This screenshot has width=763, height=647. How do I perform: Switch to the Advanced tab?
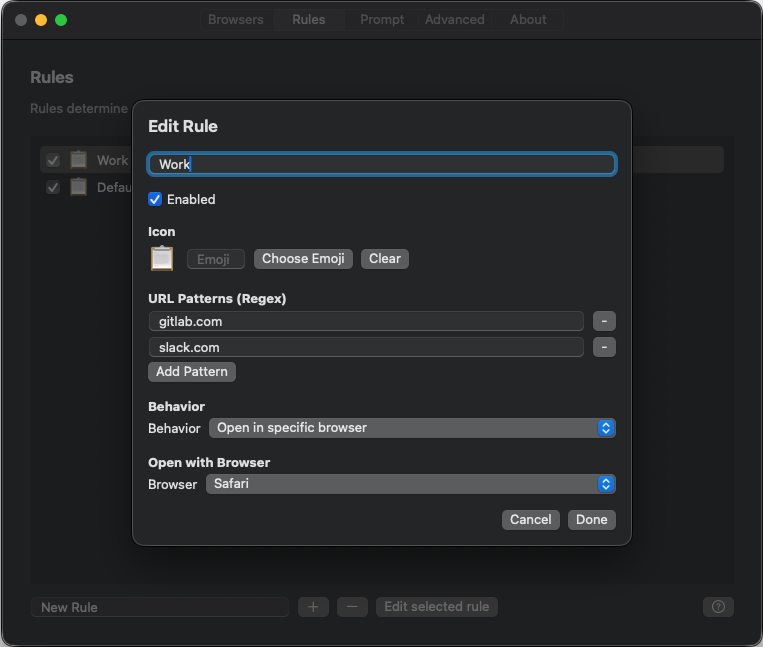tap(454, 19)
